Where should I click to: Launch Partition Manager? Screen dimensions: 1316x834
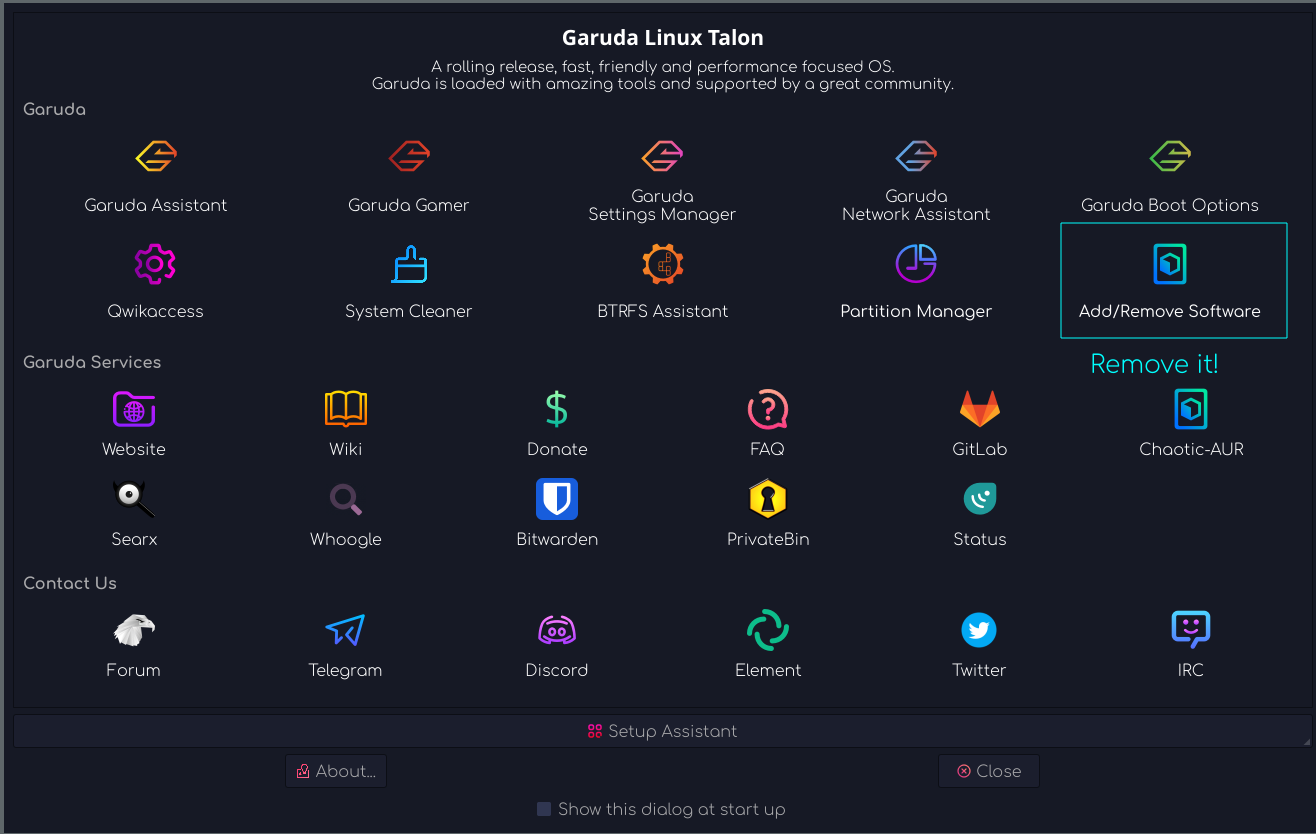pyautogui.click(x=915, y=264)
